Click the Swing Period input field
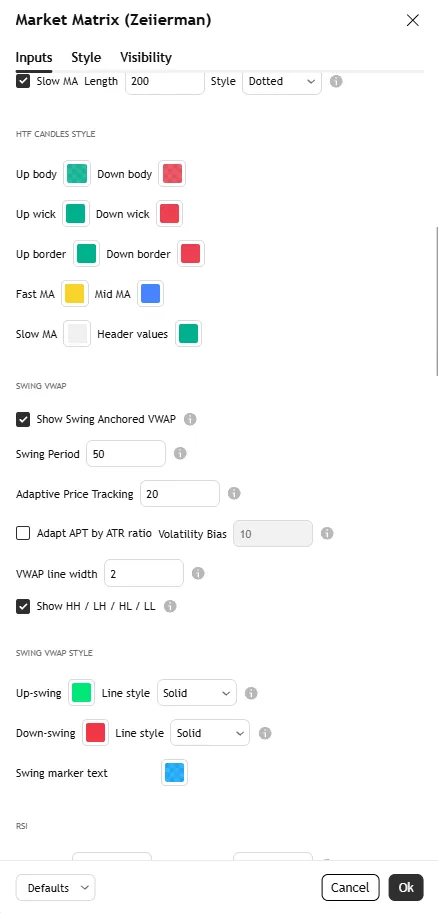The image size is (438, 913). click(126, 454)
